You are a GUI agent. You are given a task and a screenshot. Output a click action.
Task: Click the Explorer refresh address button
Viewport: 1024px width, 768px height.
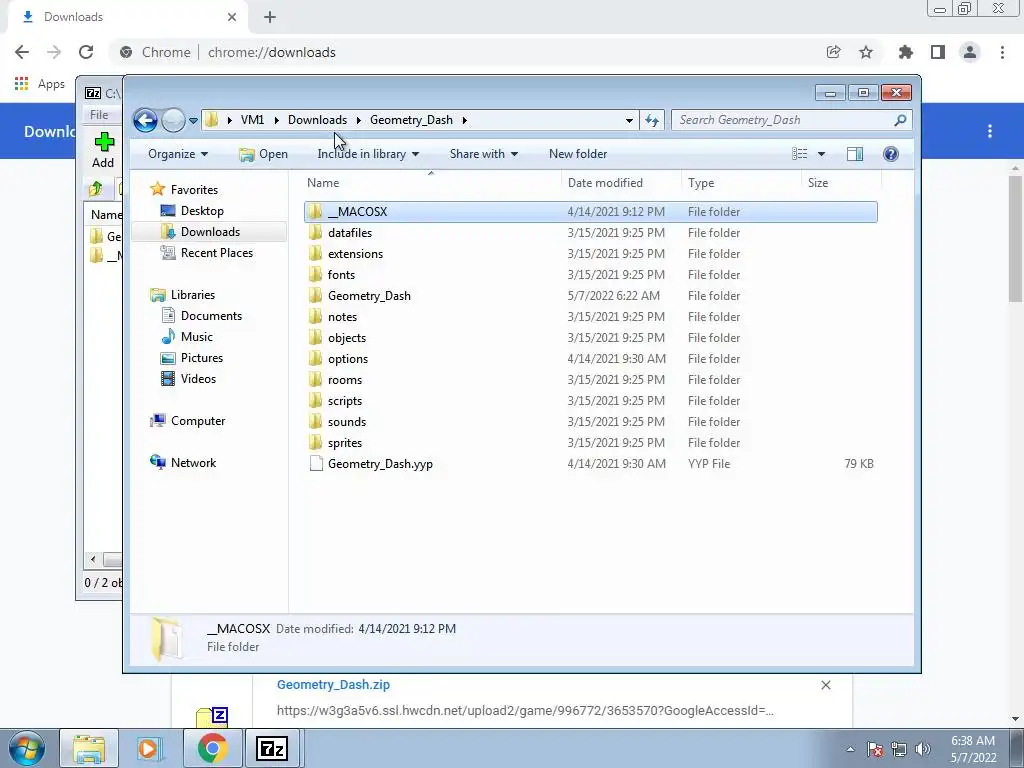click(652, 120)
